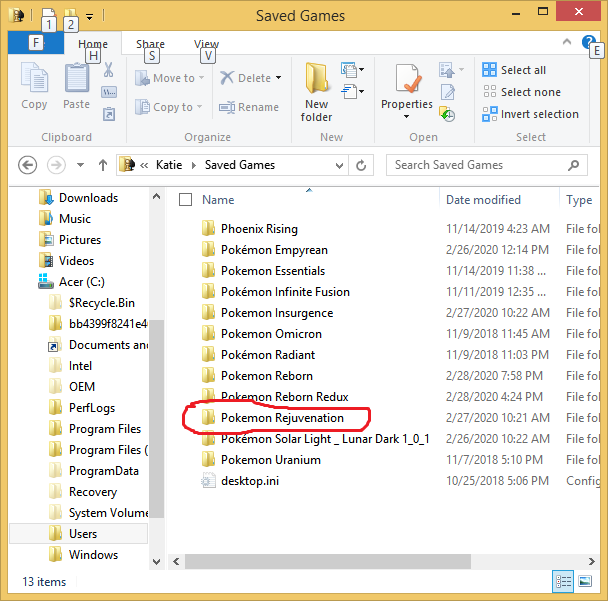Sort by the Type column header
The width and height of the screenshot is (608, 601).
[x=579, y=200]
